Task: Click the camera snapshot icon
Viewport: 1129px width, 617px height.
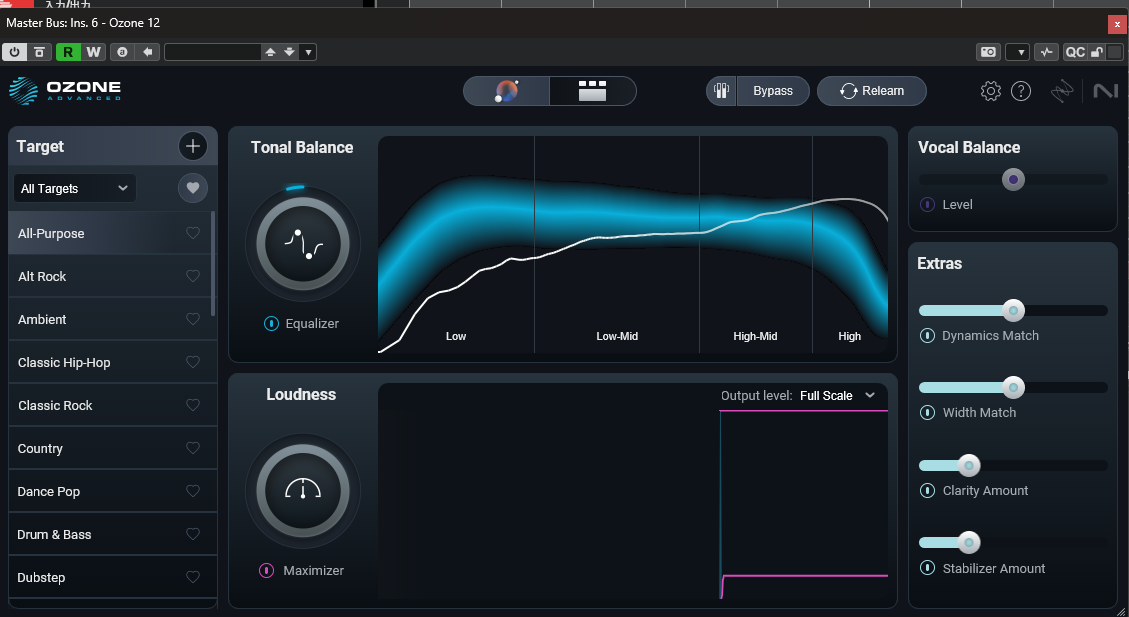Action: click(x=989, y=52)
